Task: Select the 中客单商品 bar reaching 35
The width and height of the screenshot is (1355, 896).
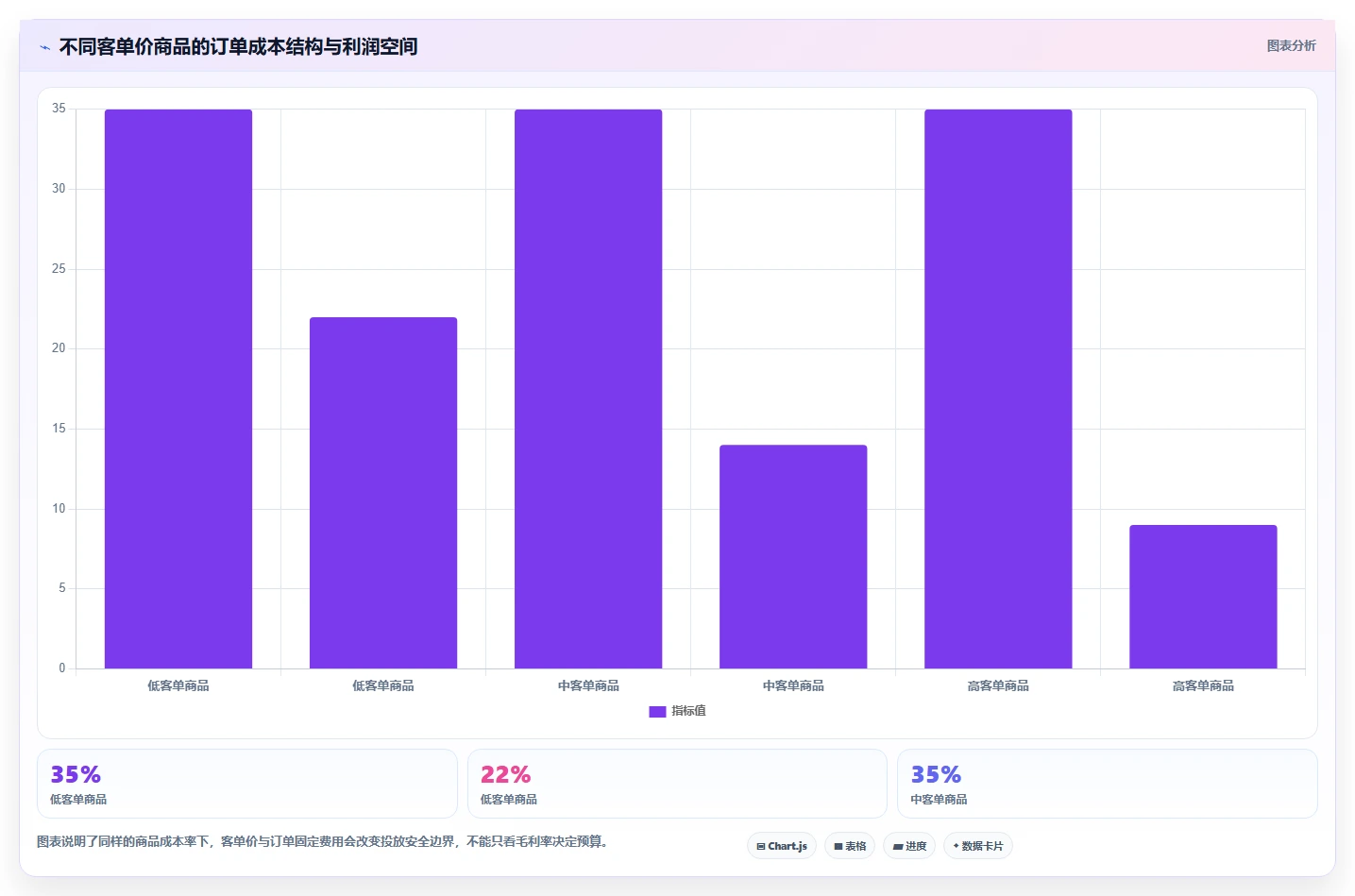Action: (588, 389)
